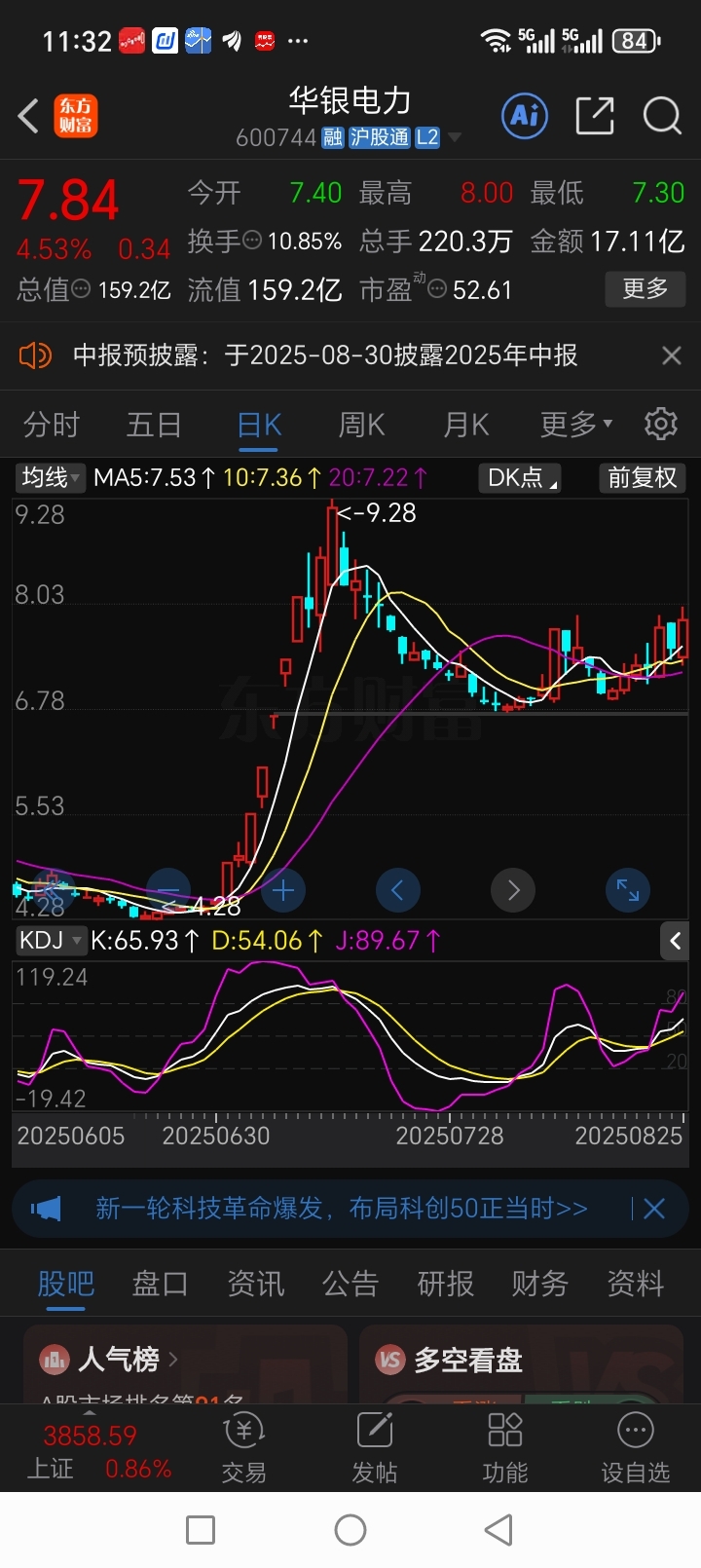Open 股吧 tab

click(65, 1285)
